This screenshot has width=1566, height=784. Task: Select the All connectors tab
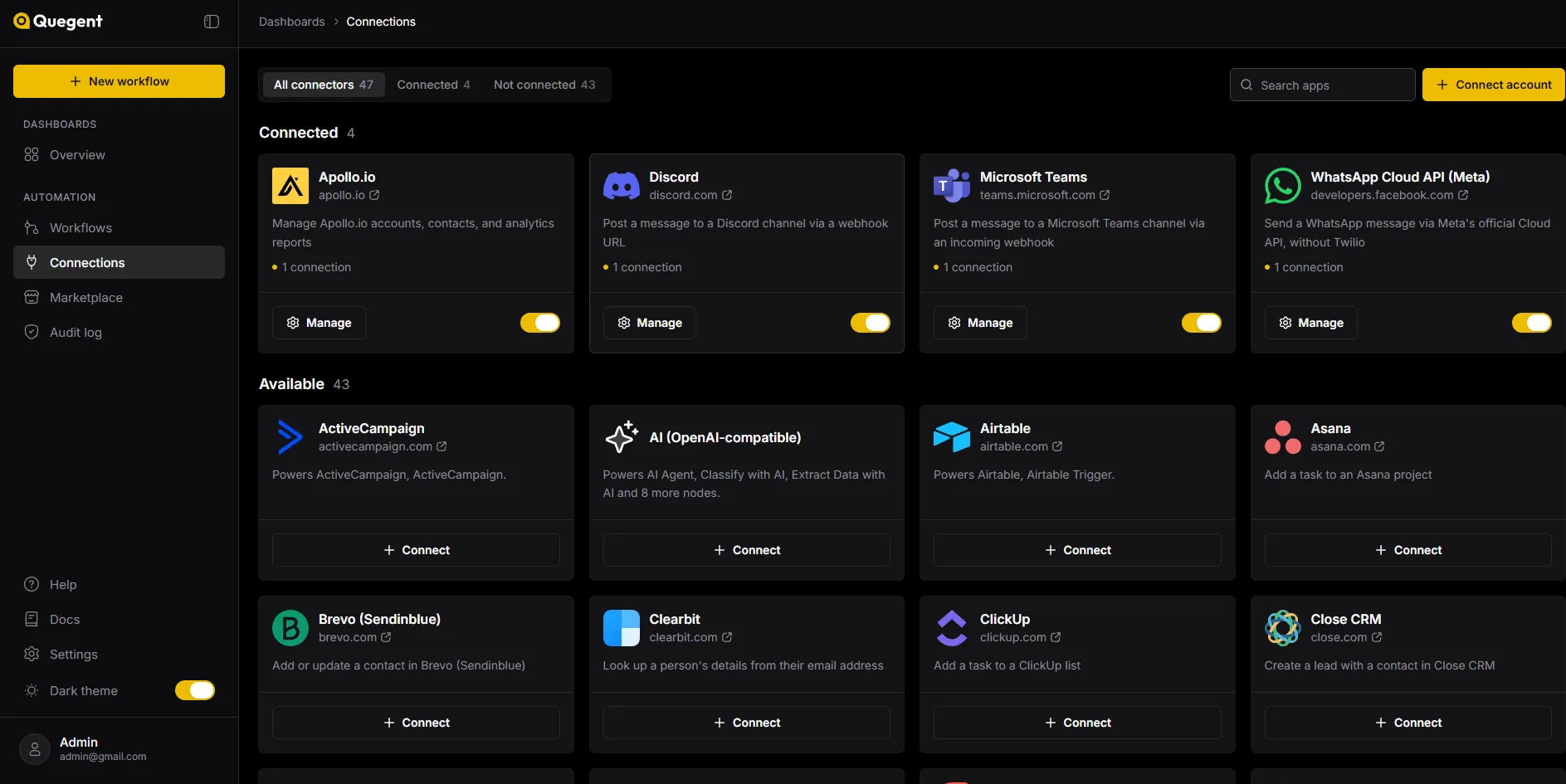click(324, 85)
